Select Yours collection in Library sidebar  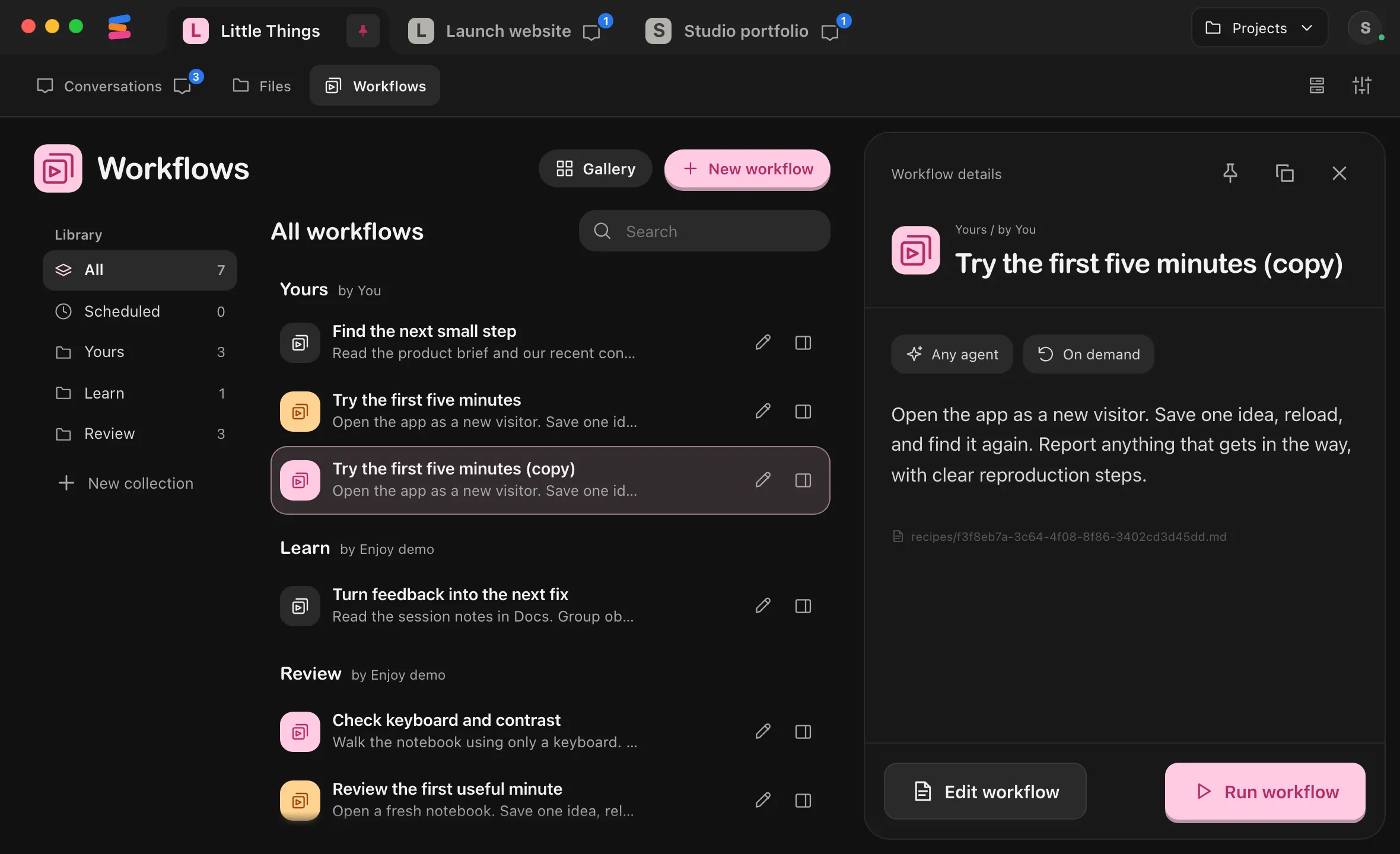(x=140, y=352)
